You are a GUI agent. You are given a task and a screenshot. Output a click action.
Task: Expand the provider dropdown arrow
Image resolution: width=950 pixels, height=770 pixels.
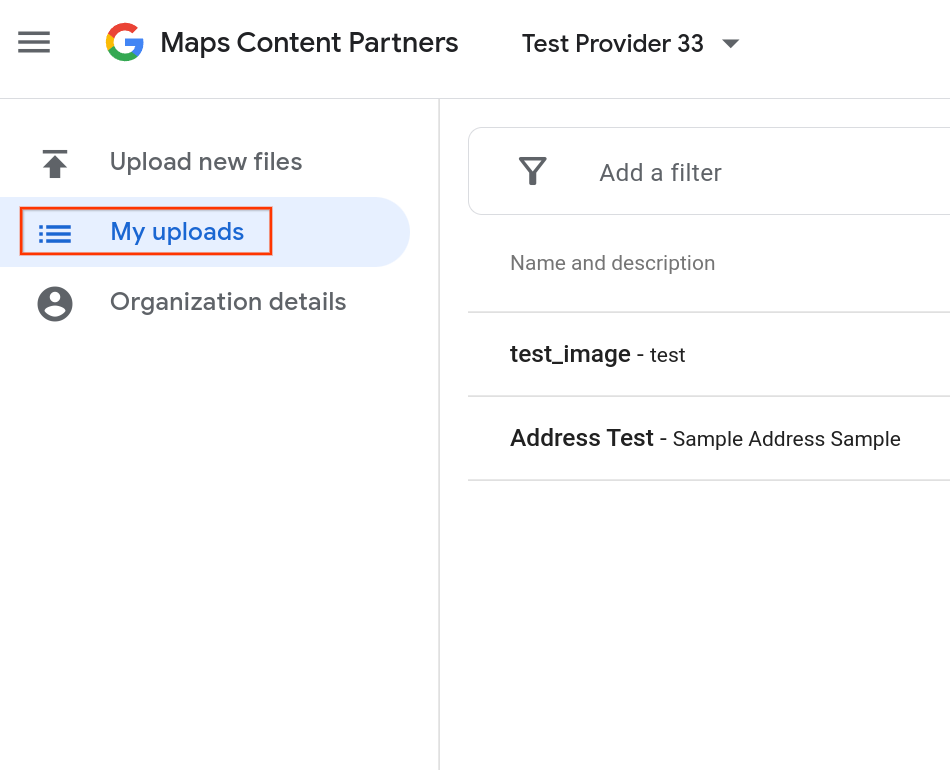731,44
